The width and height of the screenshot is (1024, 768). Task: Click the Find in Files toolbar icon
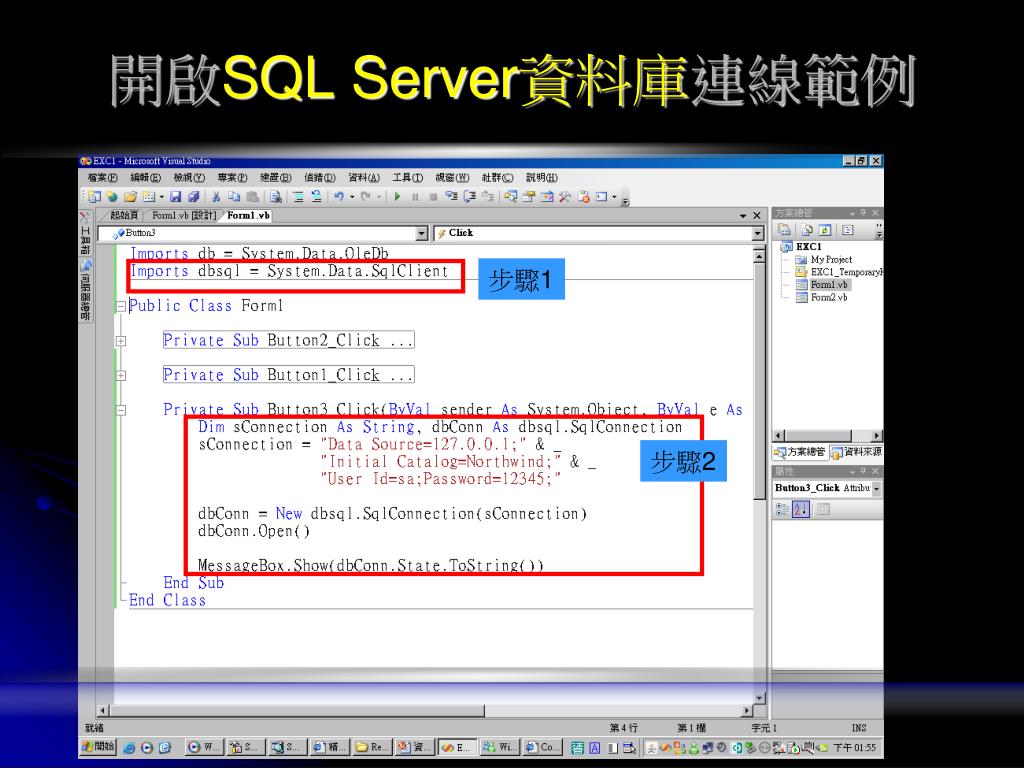click(276, 197)
